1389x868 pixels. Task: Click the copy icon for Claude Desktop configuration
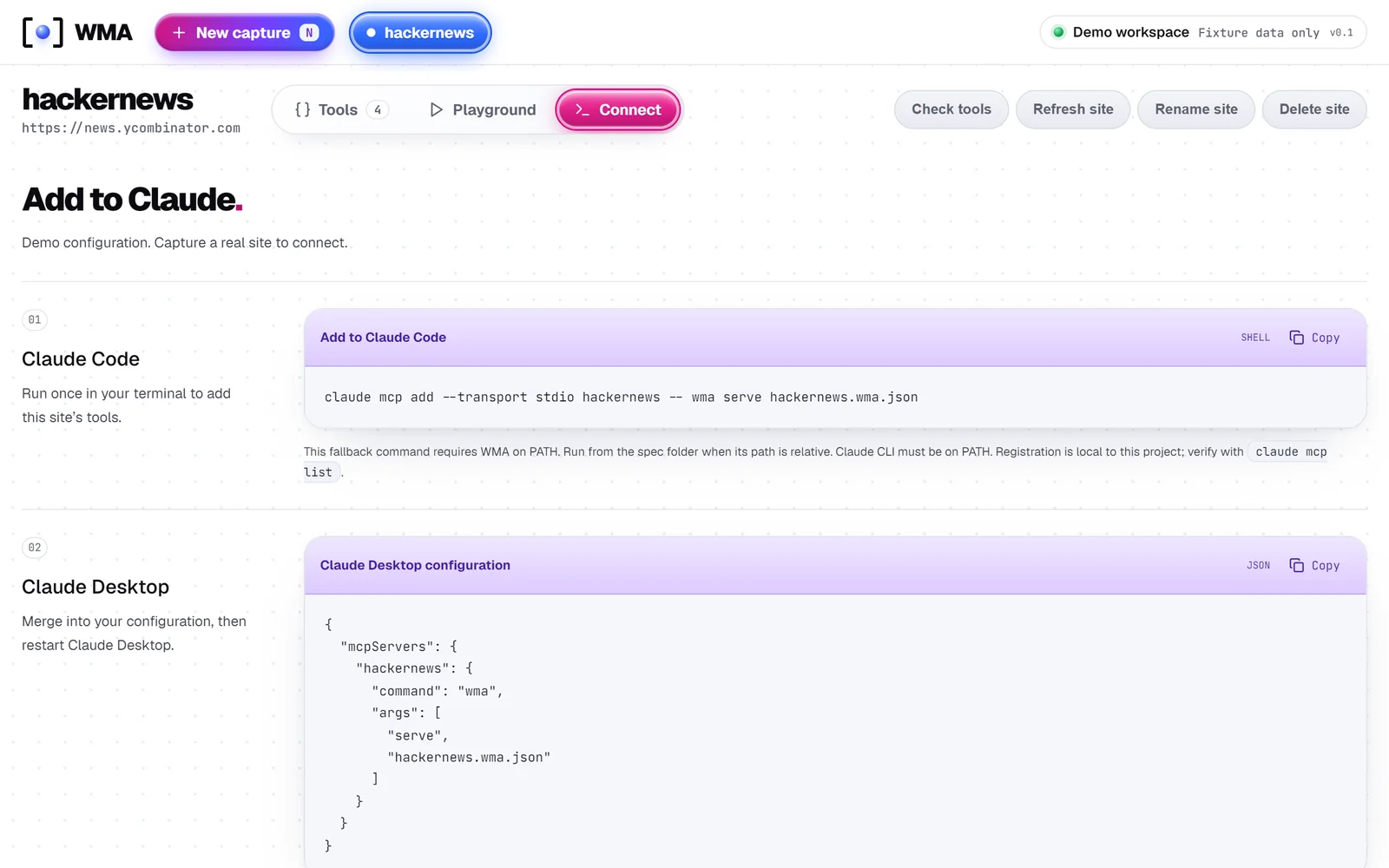1297,565
